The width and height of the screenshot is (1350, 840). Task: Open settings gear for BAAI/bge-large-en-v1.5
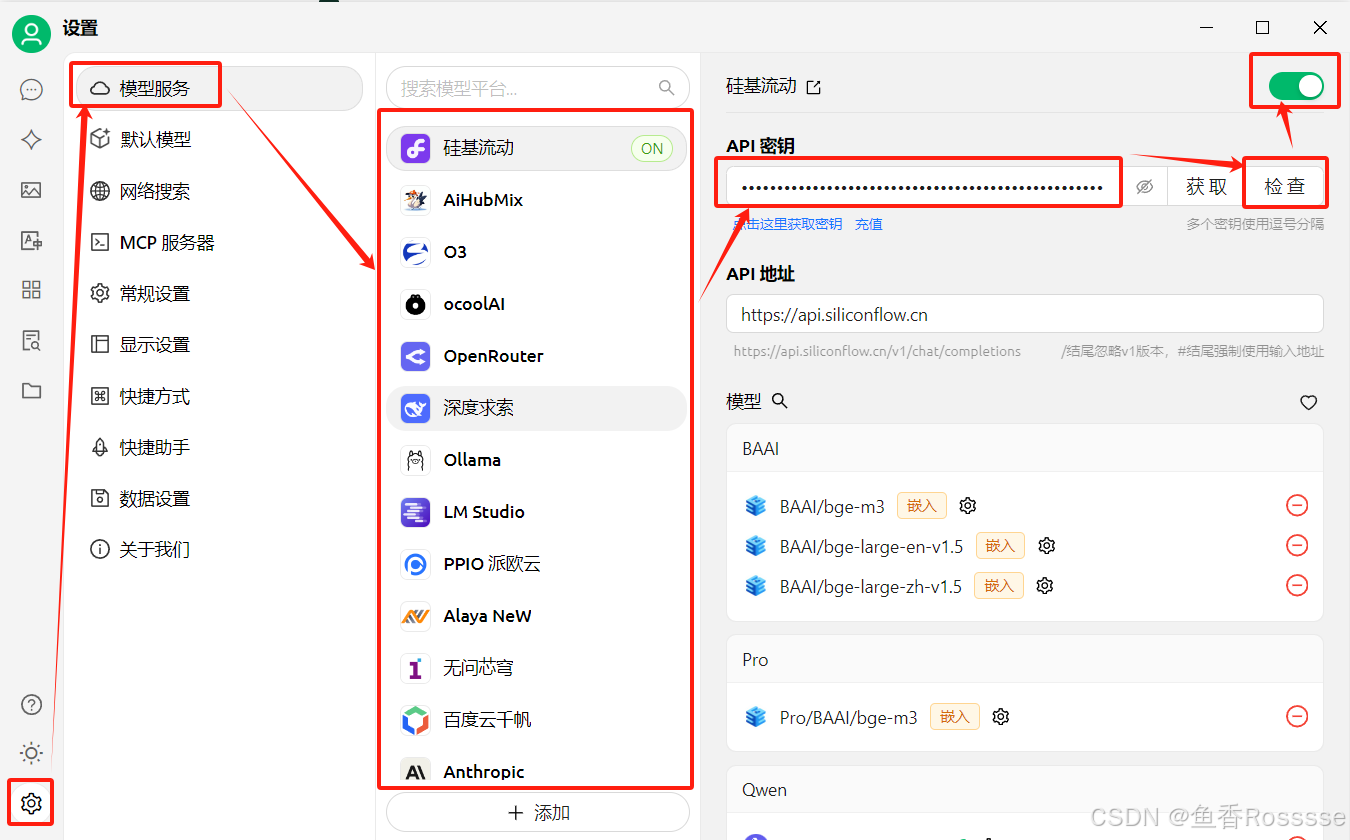(x=1047, y=546)
